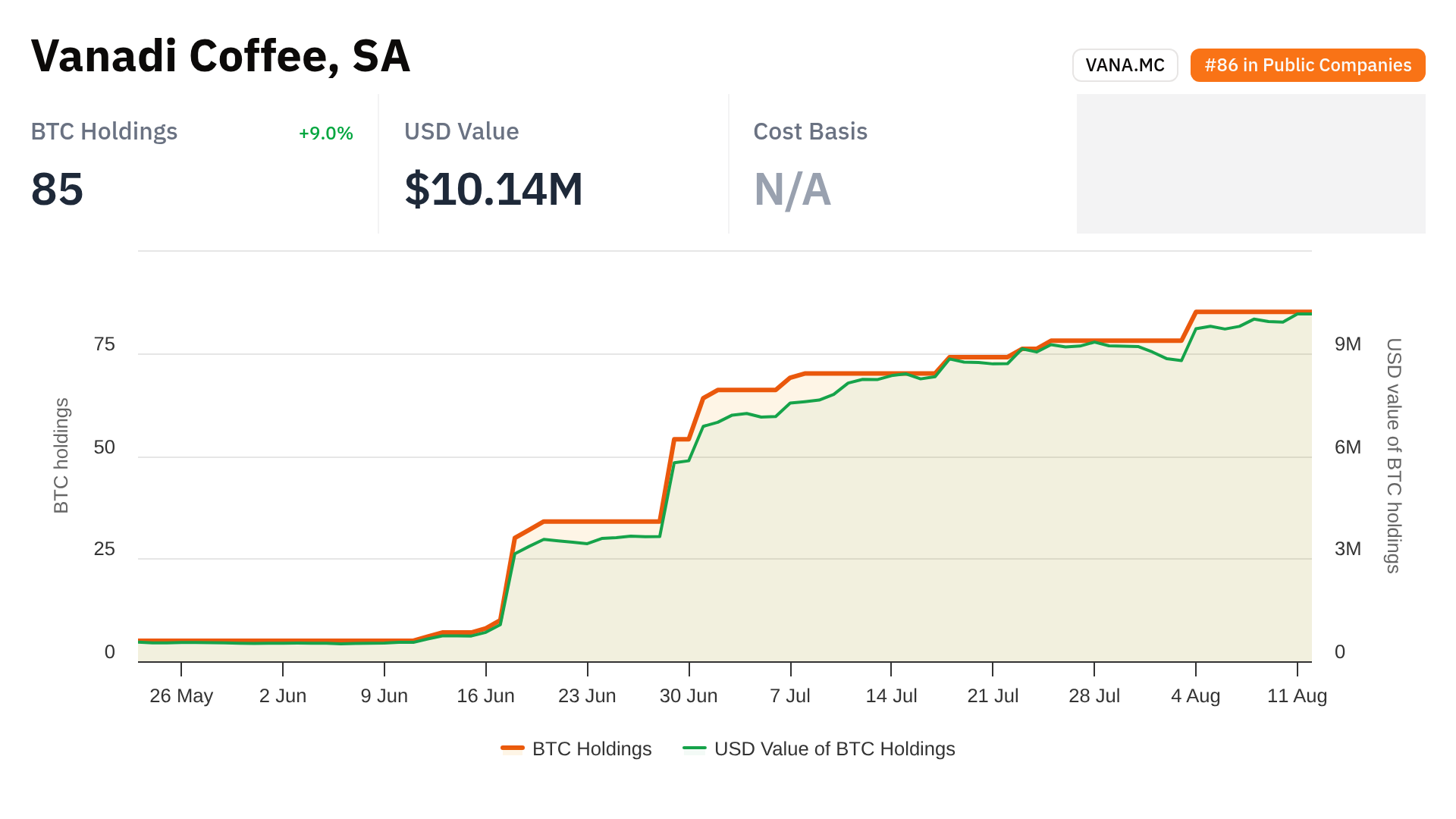Image resolution: width=1456 pixels, height=819 pixels.
Task: Select the 4 Aug date tick label
Action: 1195,696
